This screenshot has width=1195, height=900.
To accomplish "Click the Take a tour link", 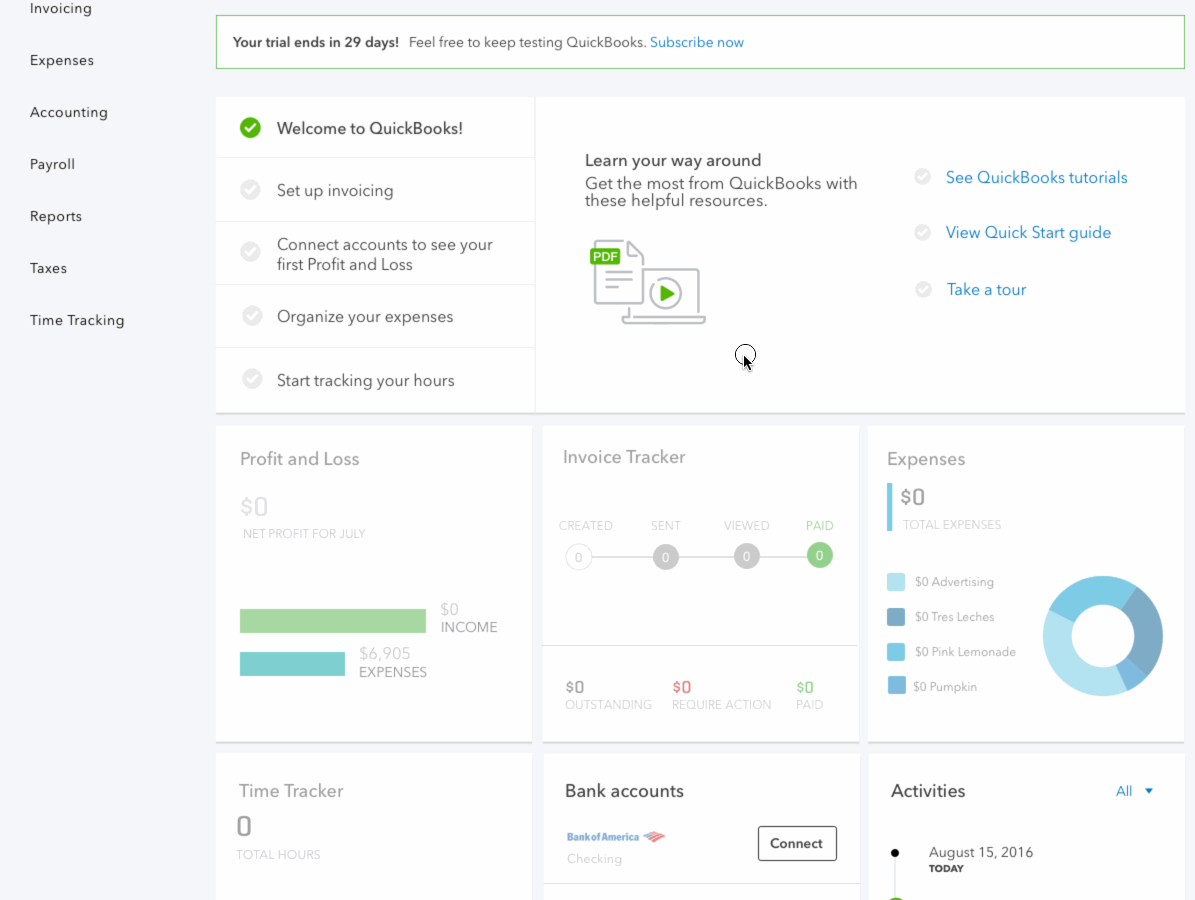I will [986, 290].
